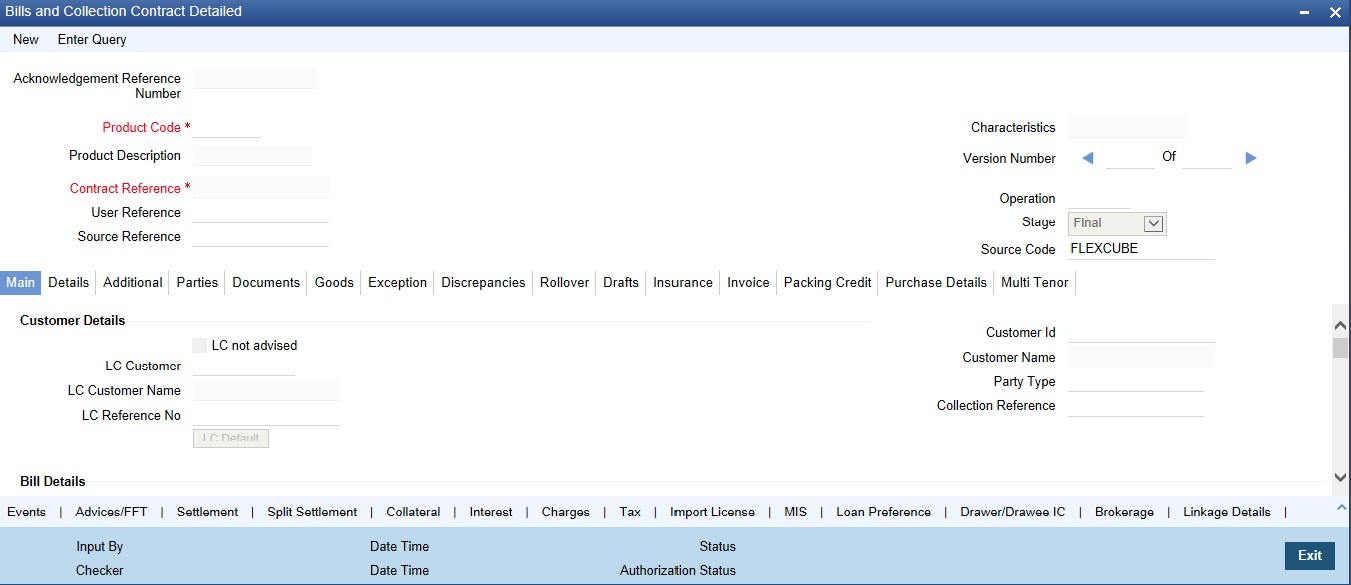This screenshot has width=1351, height=585.
Task: Click the User Reference input field
Action: click(x=260, y=212)
